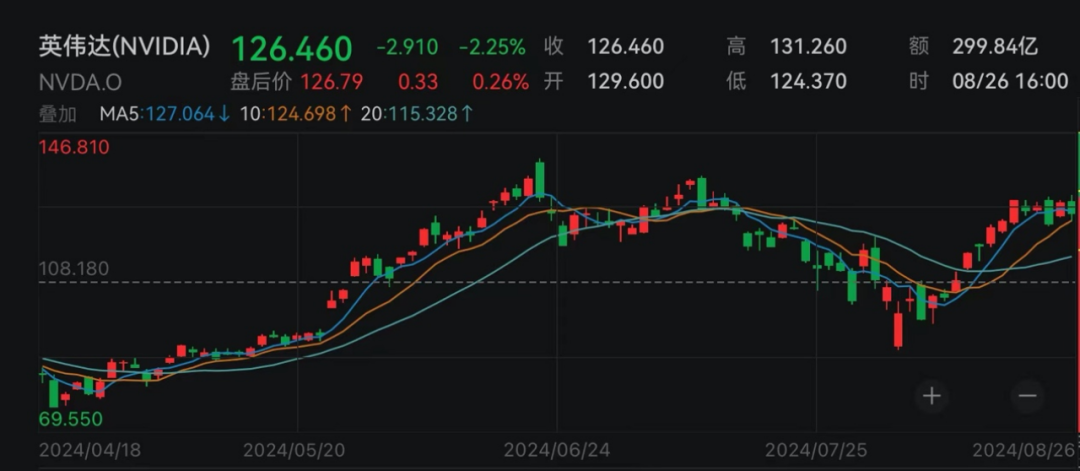
Task: Click the NVDA.O ticker symbol
Action: pyautogui.click(x=80, y=83)
